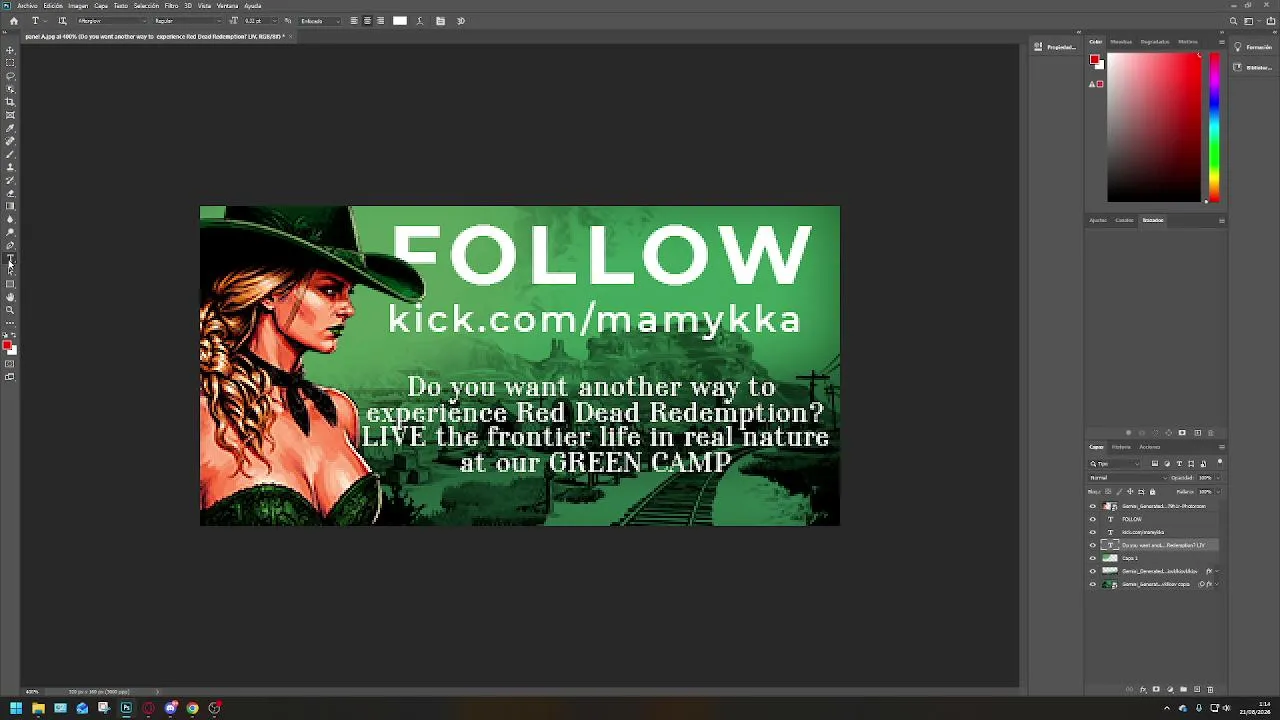Select the Crop tool
This screenshot has height=720, width=1280.
point(10,102)
